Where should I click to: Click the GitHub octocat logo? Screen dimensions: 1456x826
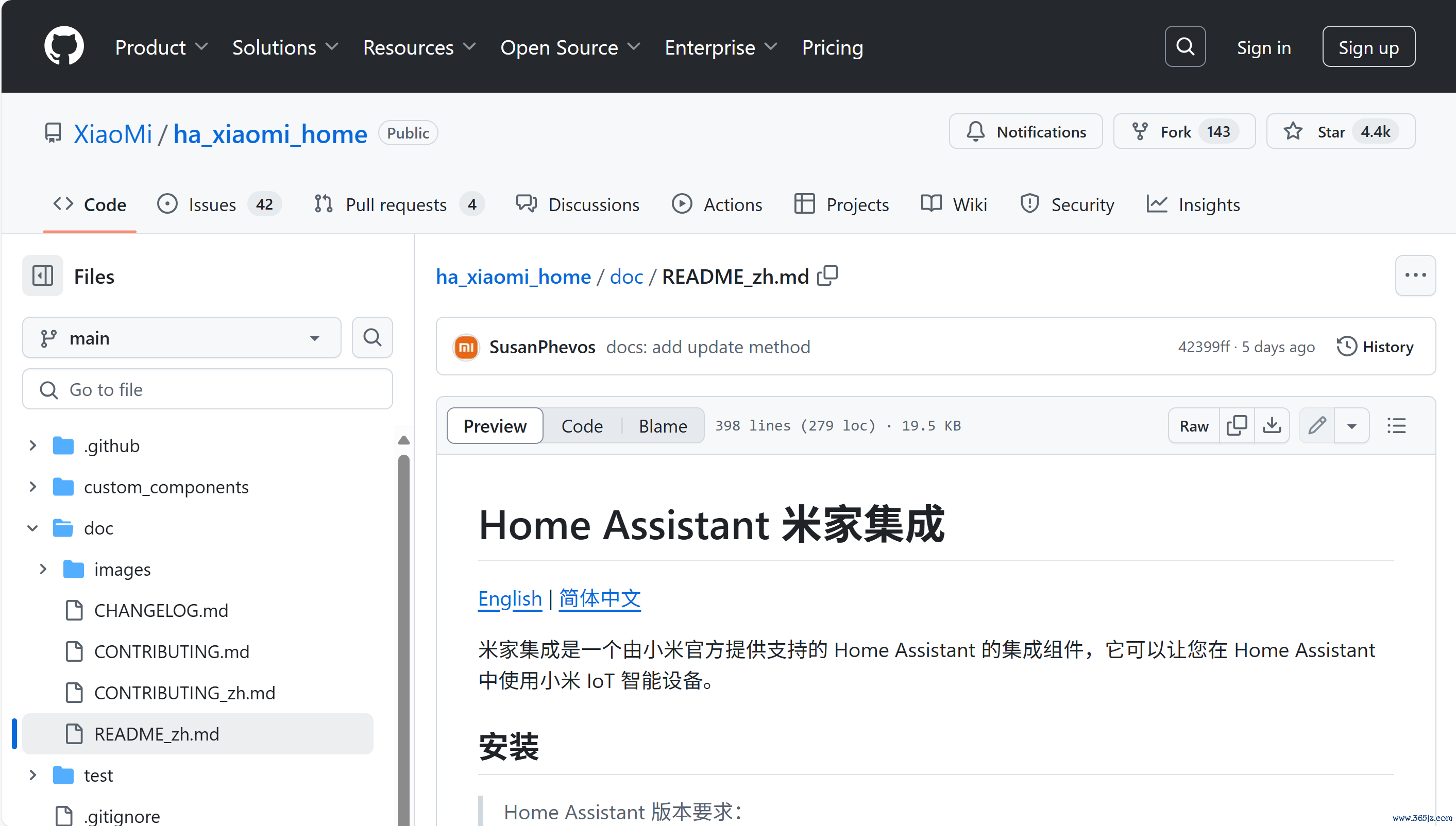point(63,46)
